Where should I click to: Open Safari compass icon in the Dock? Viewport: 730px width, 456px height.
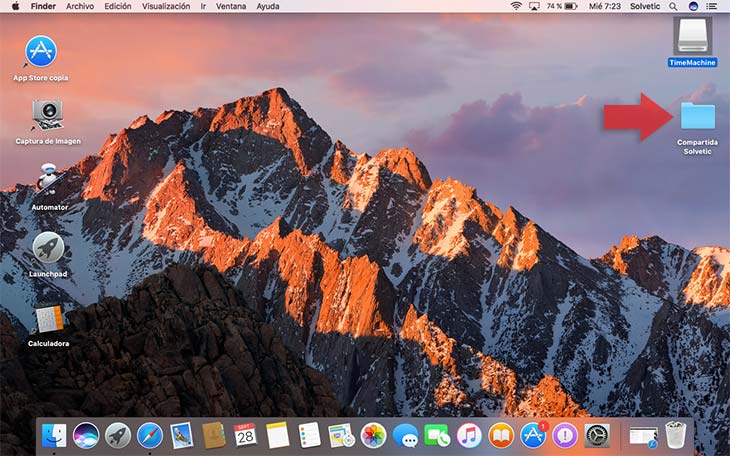point(150,436)
